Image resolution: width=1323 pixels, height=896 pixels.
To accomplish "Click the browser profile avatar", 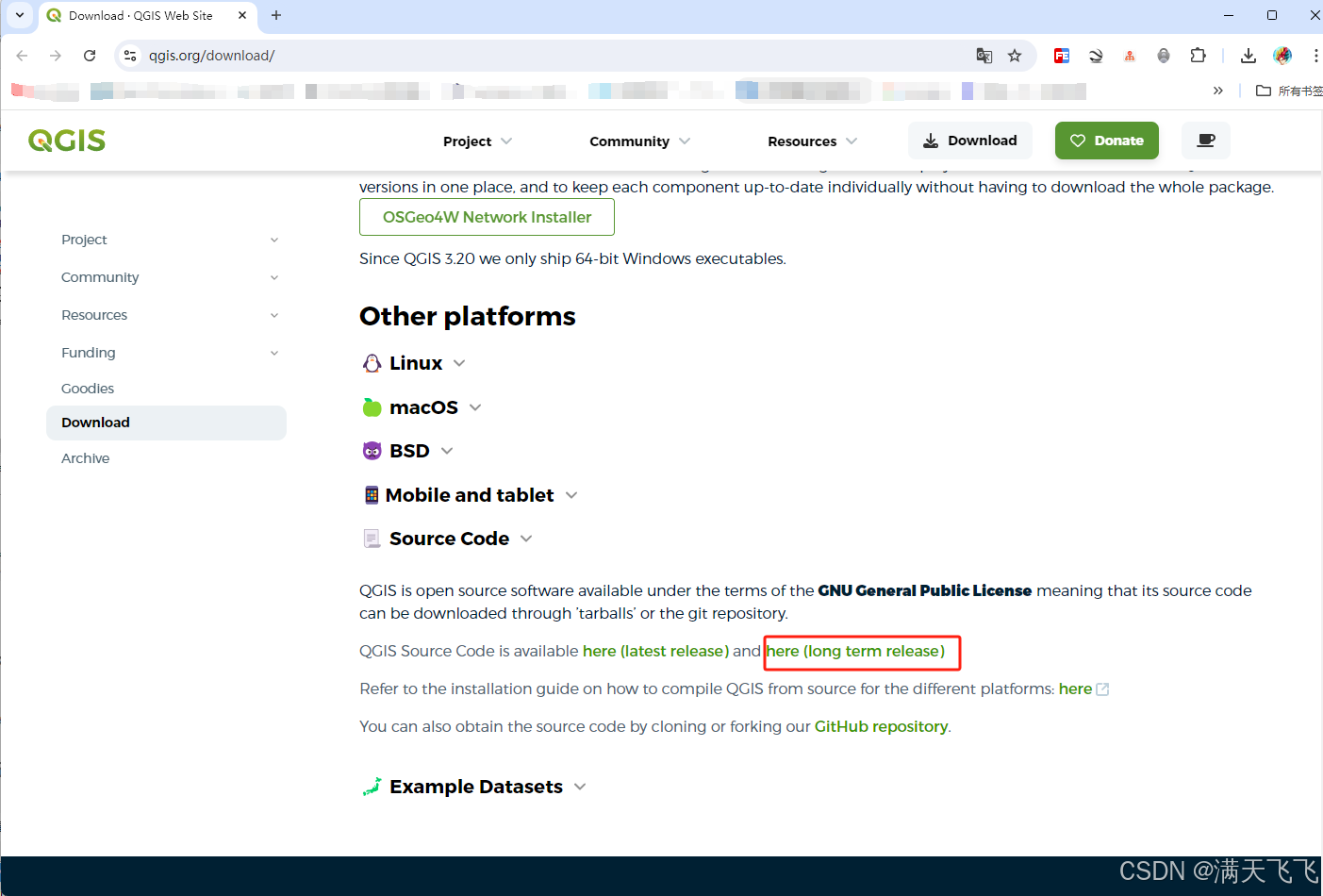I will 1282,56.
